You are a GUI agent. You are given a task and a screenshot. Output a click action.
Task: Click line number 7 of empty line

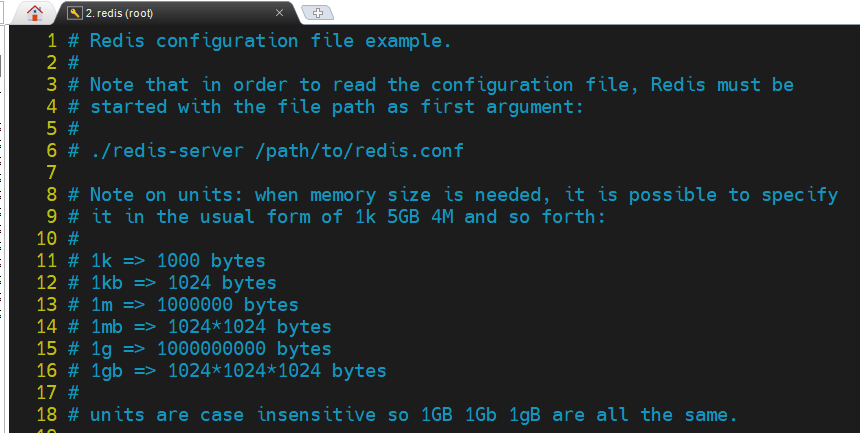coord(52,173)
